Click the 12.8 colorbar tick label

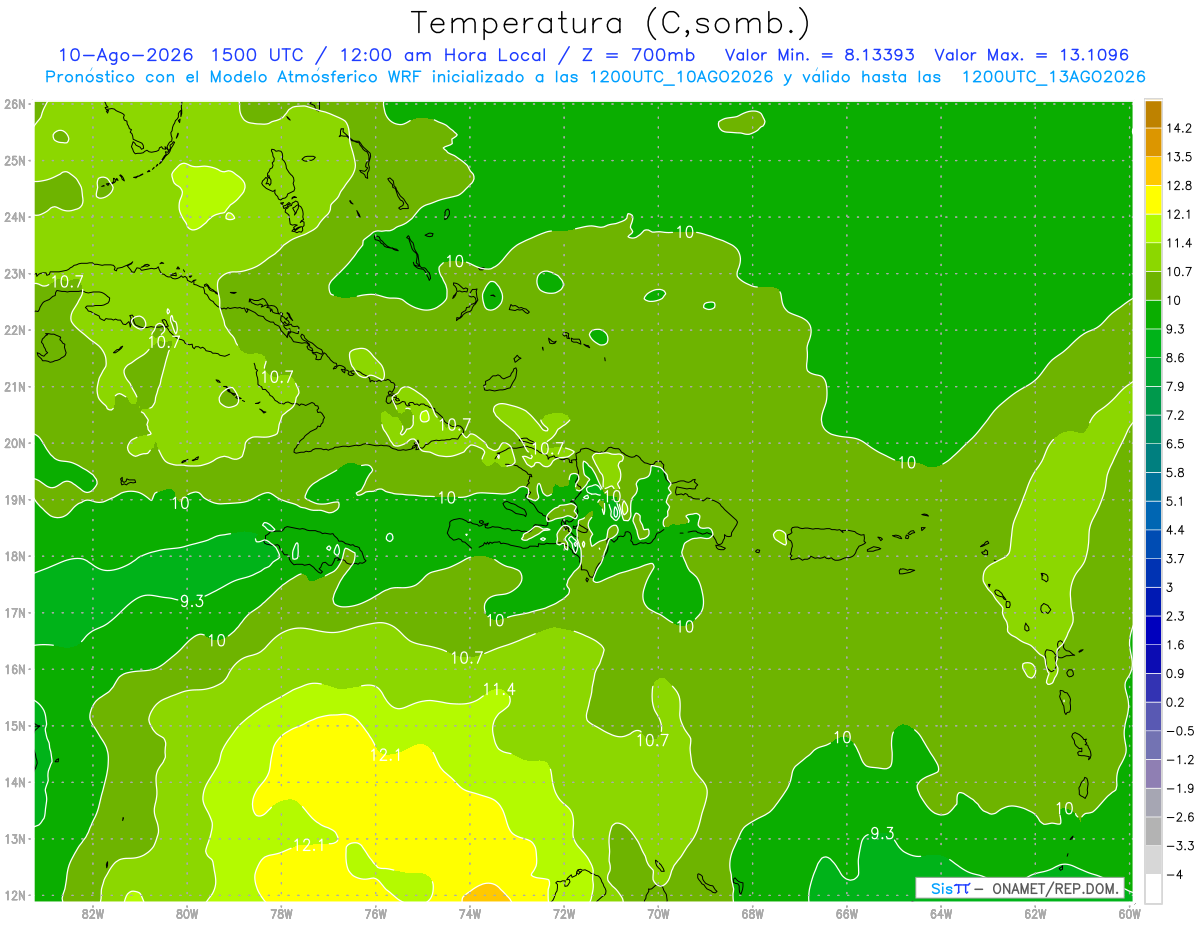[1178, 185]
